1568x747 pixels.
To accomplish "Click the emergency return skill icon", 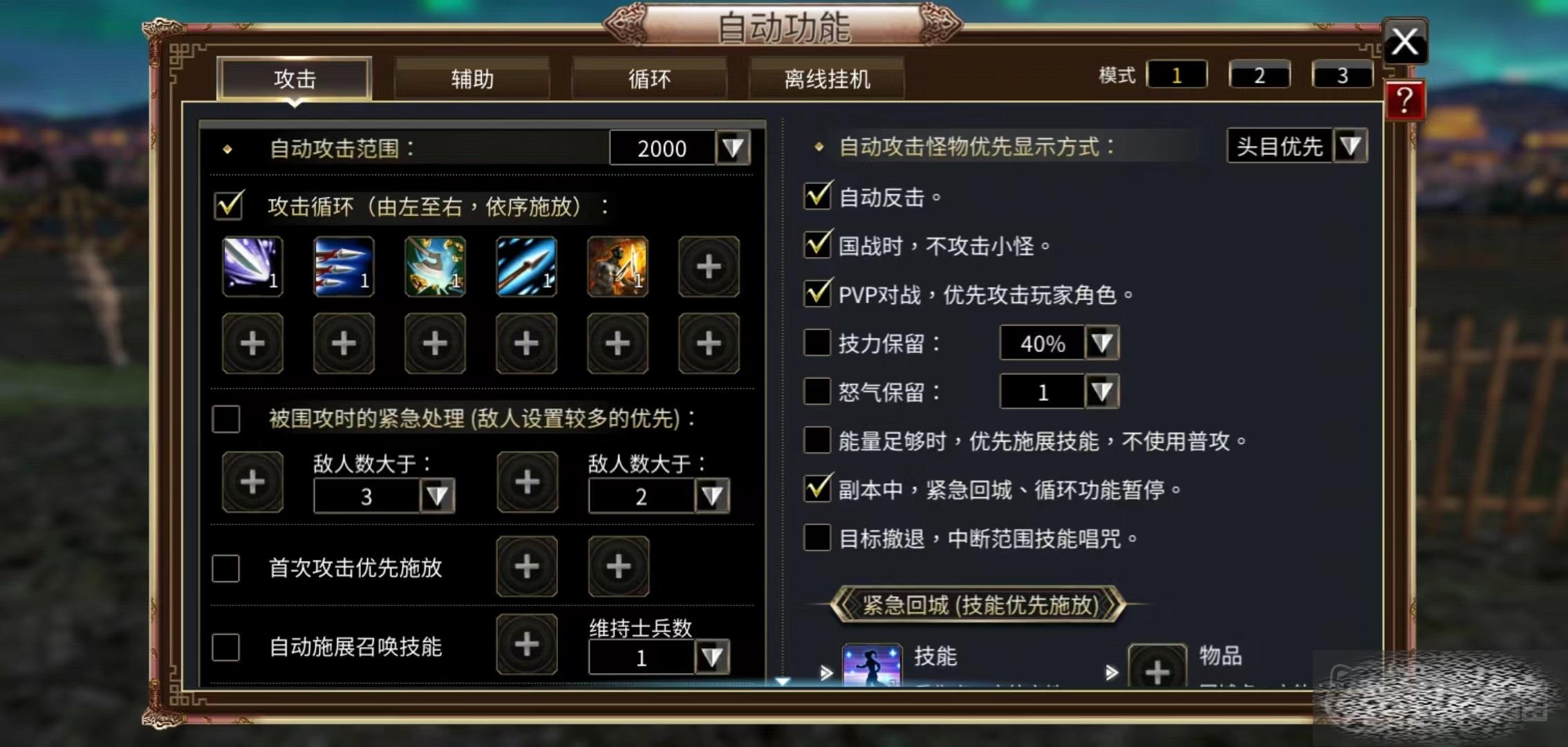I will [872, 665].
